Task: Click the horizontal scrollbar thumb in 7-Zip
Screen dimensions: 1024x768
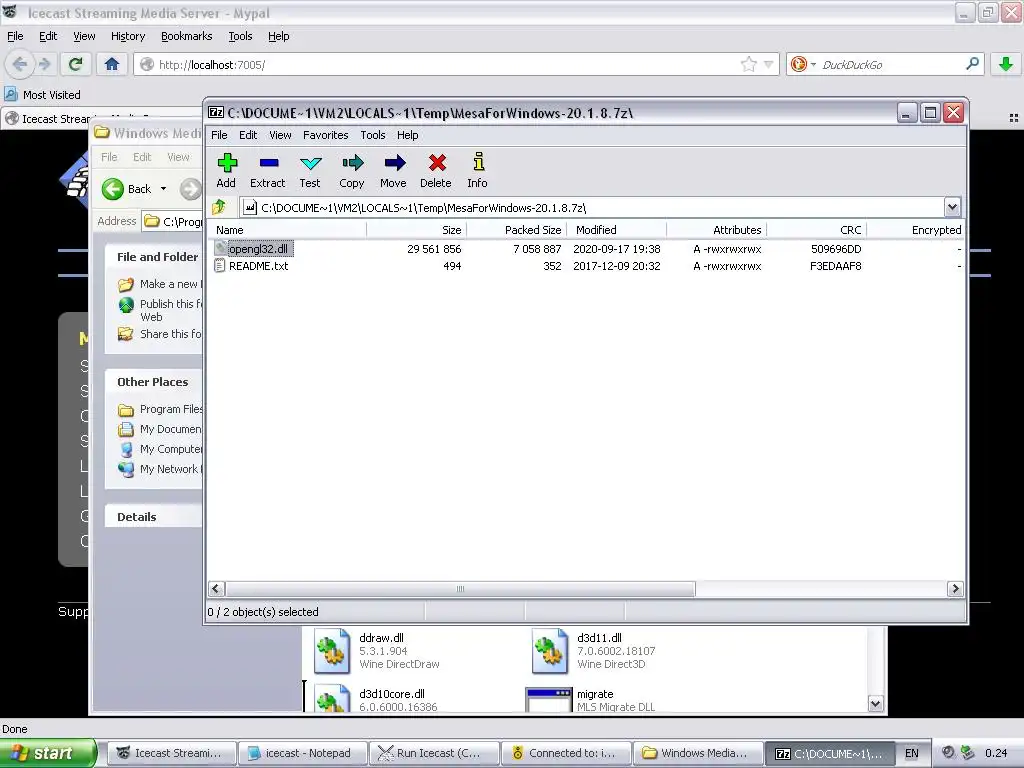Action: coord(460,588)
